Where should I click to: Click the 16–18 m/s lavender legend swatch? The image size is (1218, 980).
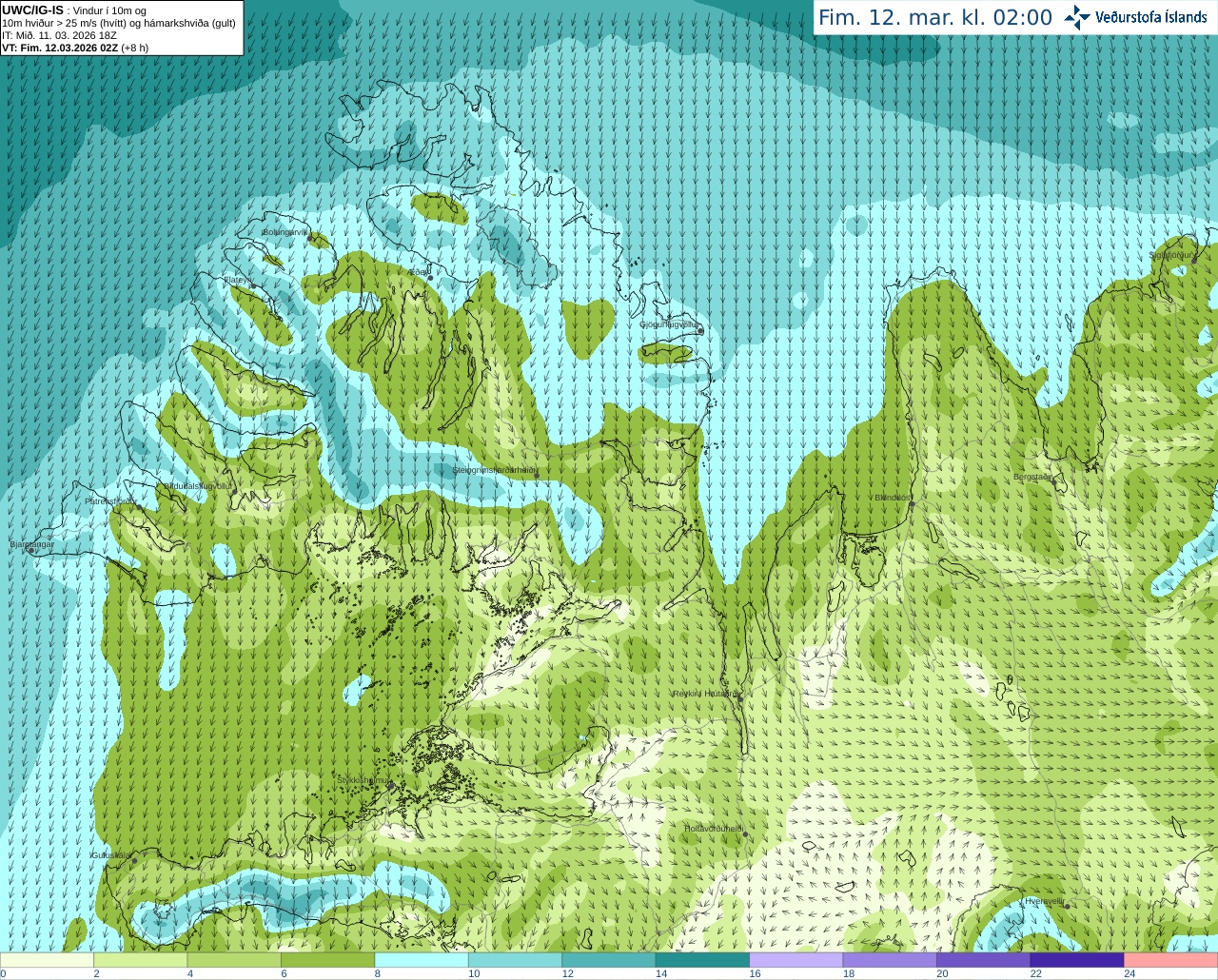[796, 959]
